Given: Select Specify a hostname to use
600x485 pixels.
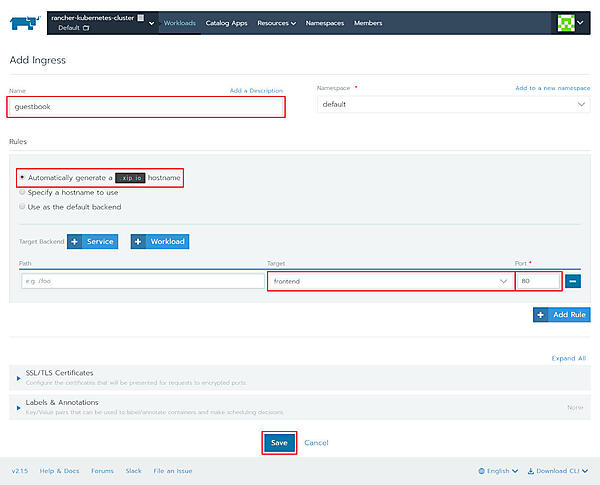Looking at the screenshot, I should 22,192.
